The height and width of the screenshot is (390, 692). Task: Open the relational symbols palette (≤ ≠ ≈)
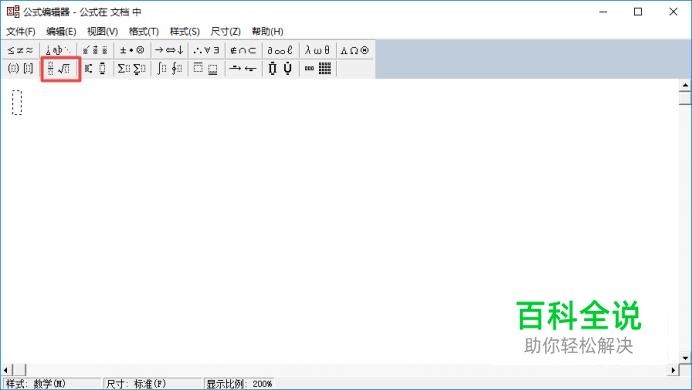coord(20,50)
